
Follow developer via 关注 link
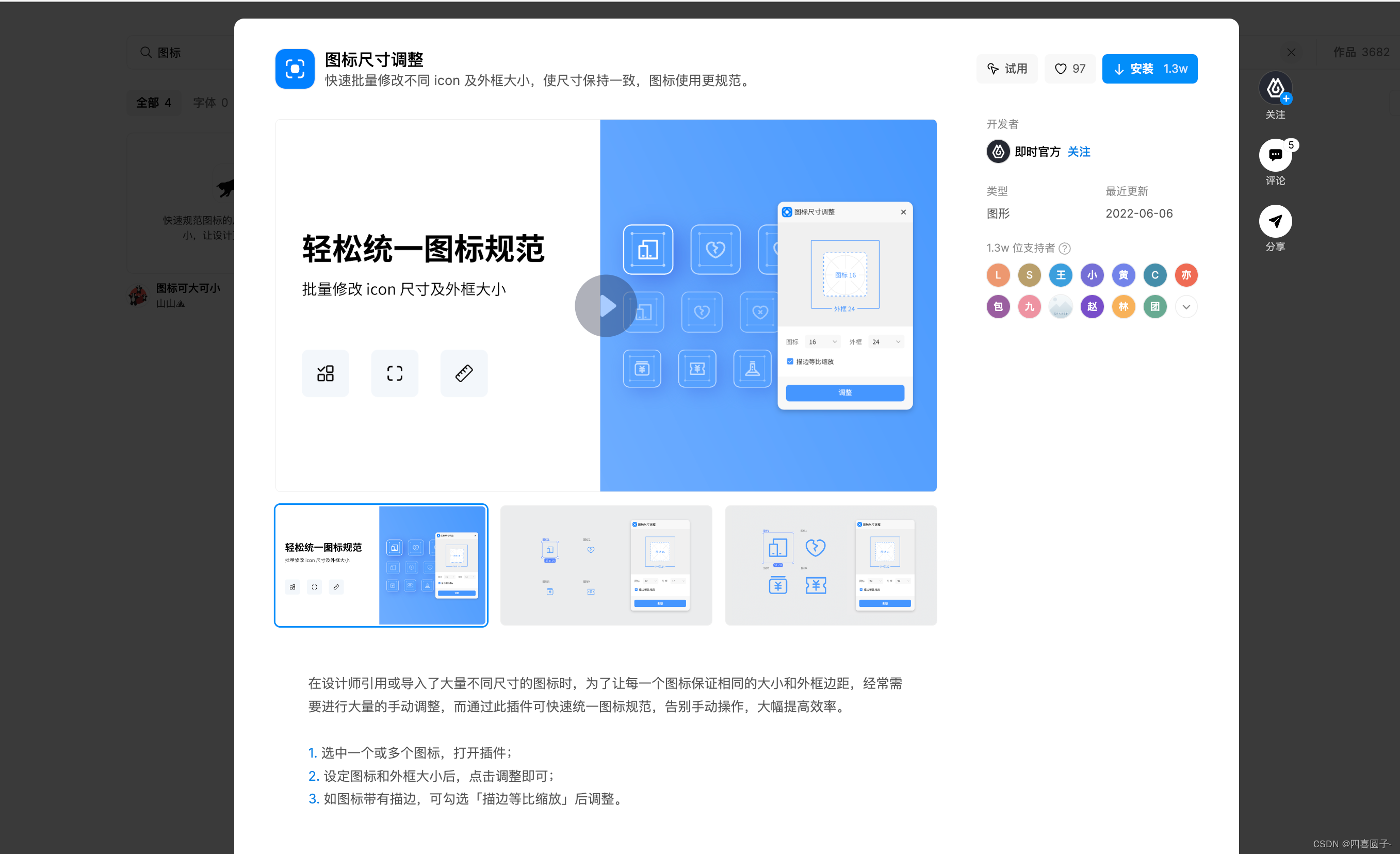[x=1079, y=152]
